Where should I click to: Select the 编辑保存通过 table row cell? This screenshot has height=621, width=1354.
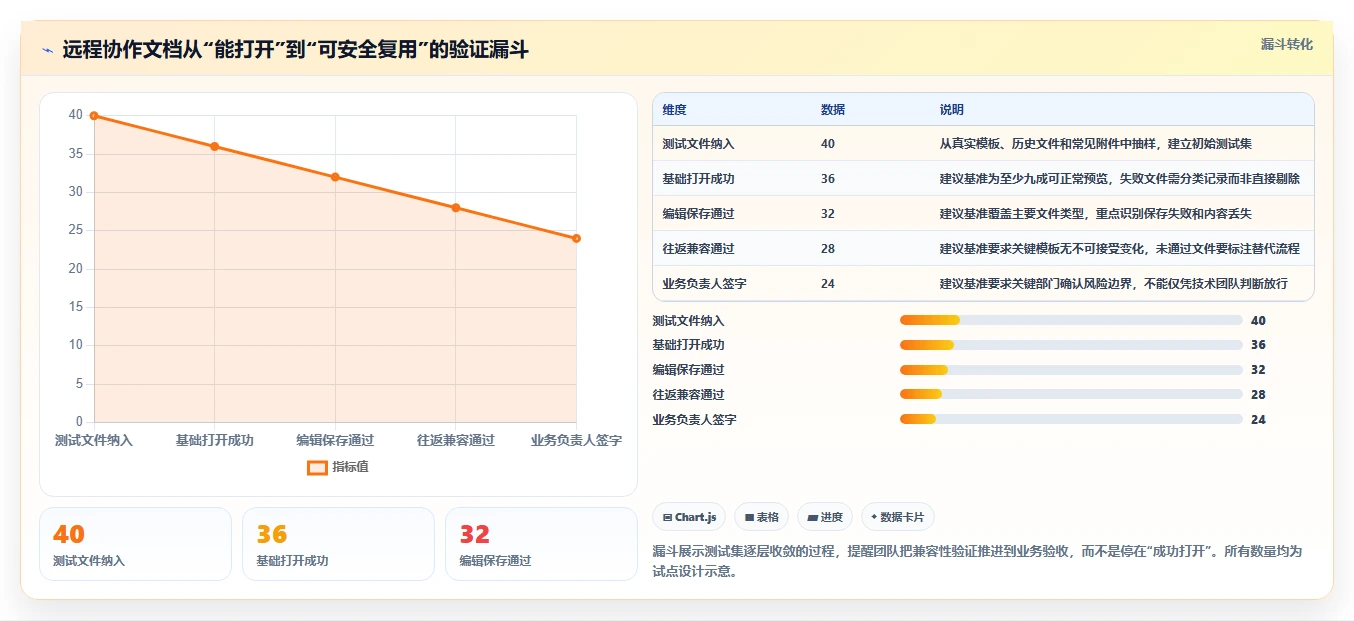698,214
